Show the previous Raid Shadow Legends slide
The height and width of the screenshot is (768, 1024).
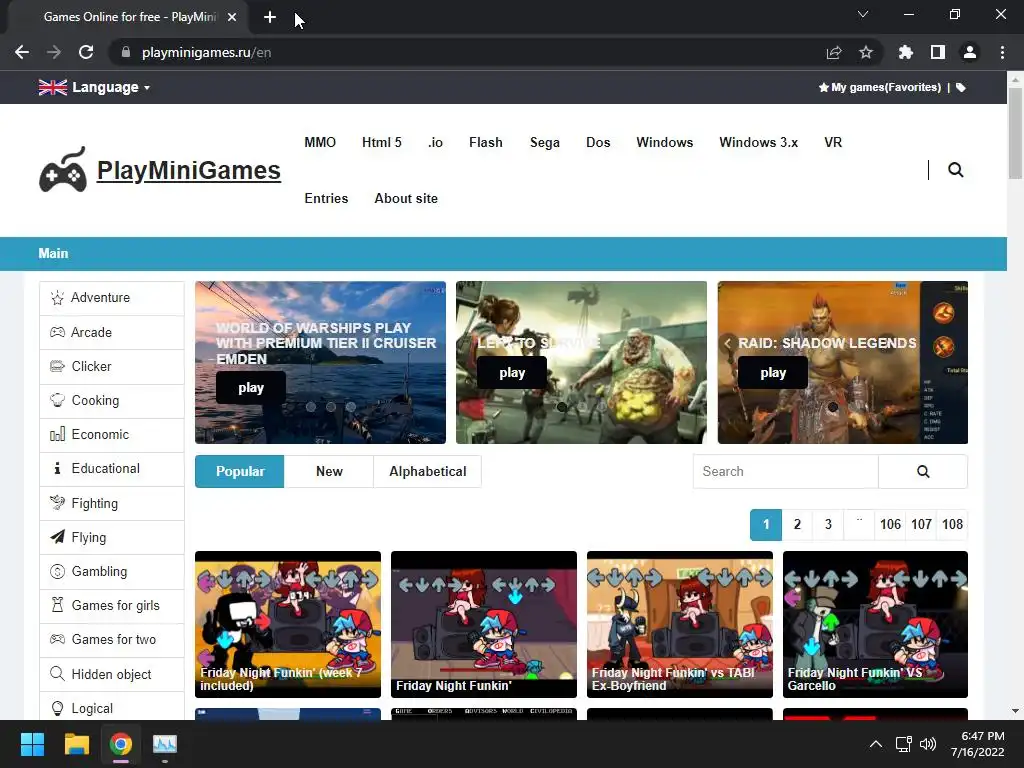pos(728,343)
